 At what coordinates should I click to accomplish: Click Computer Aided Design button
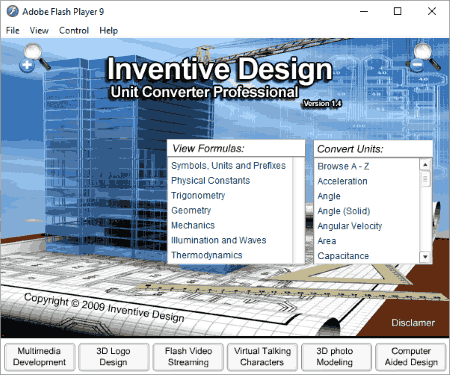(411, 357)
